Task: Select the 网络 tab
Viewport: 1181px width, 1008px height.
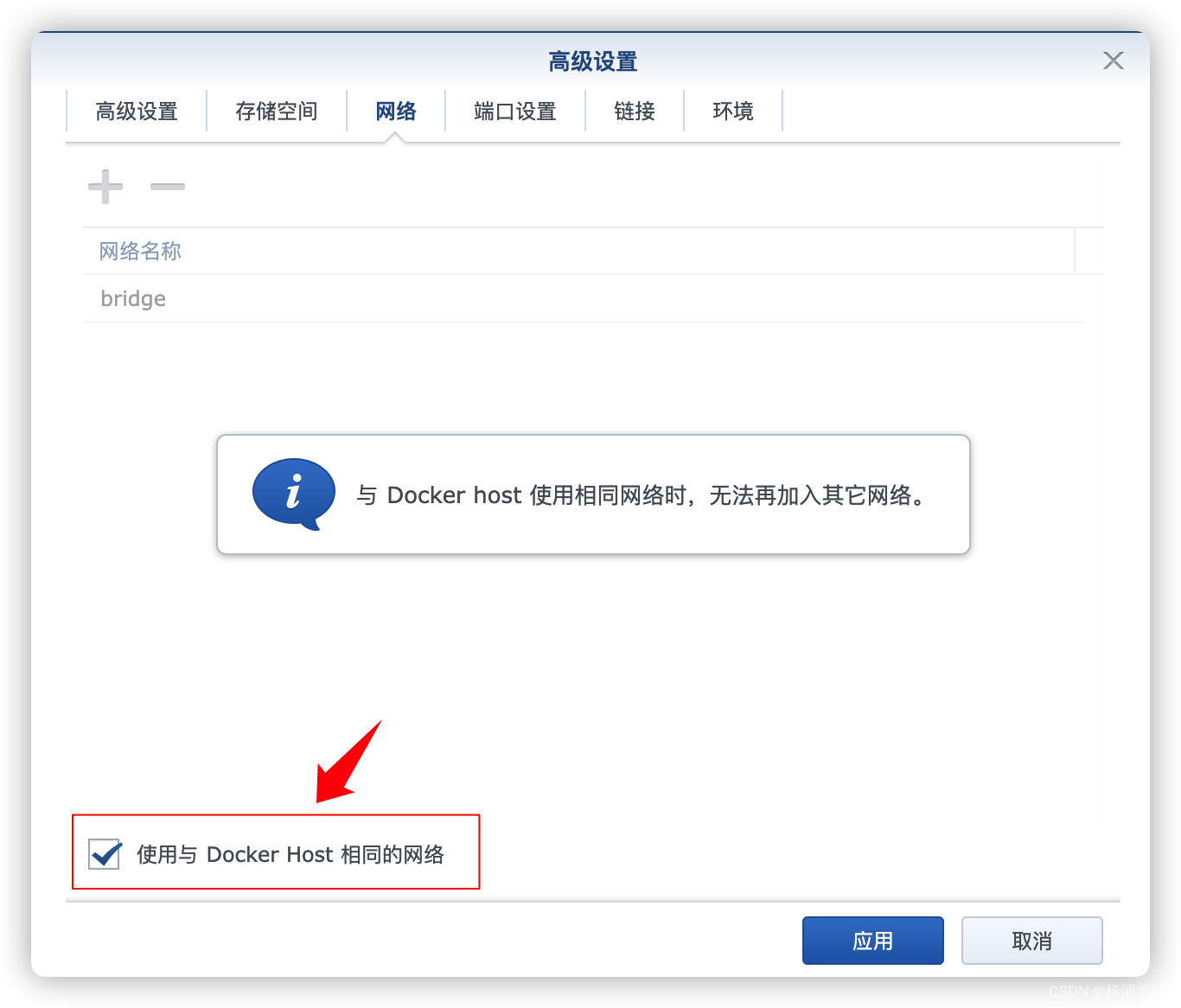Action: click(396, 112)
